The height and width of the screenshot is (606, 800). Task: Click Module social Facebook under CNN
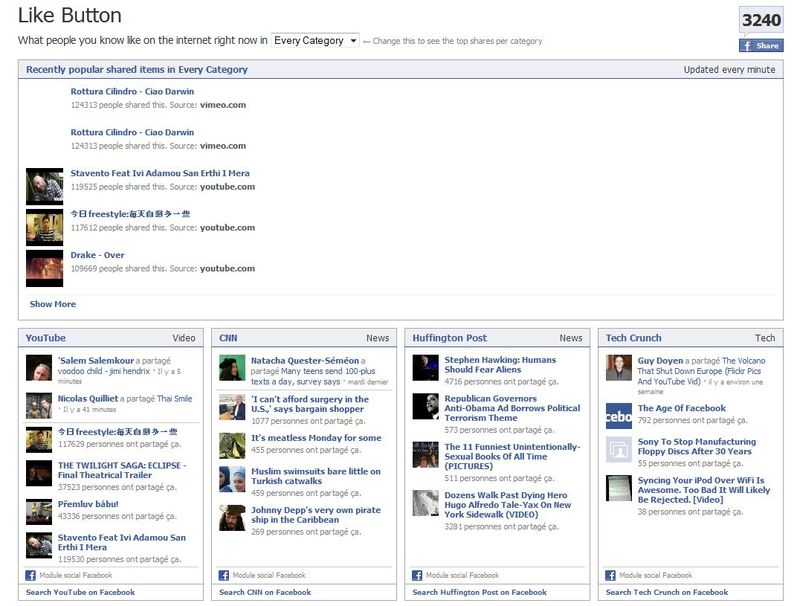coord(269,575)
